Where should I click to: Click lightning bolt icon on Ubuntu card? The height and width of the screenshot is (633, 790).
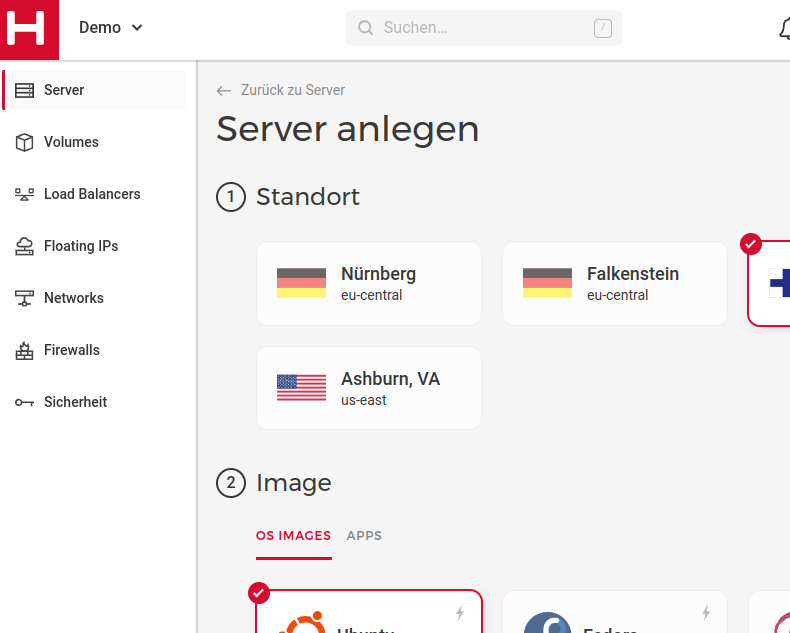pos(460,613)
